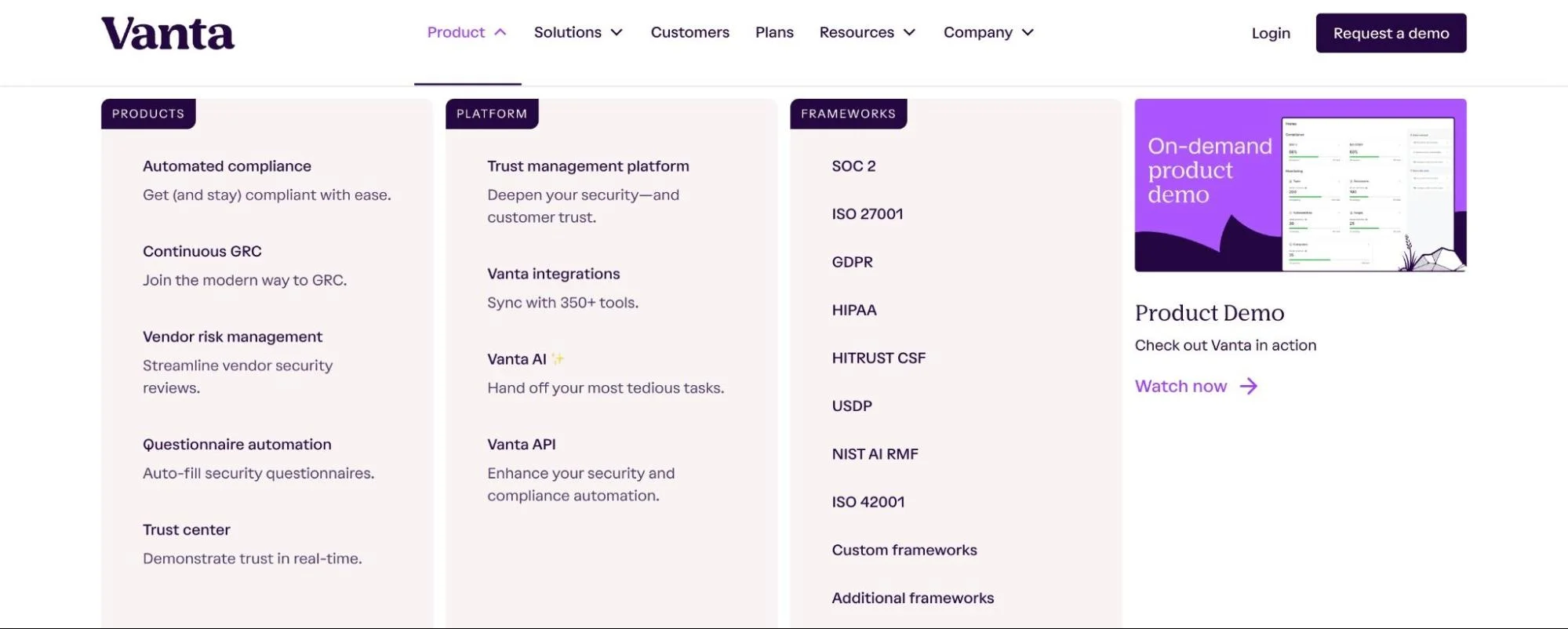Click the arrow icon beside Watch now
1568x629 pixels.
pos(1248,386)
